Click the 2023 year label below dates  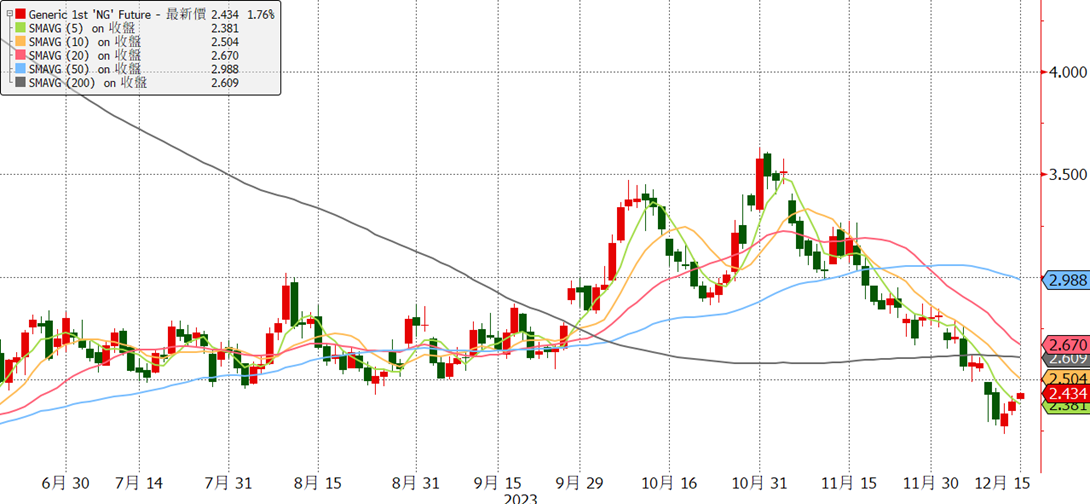point(521,498)
